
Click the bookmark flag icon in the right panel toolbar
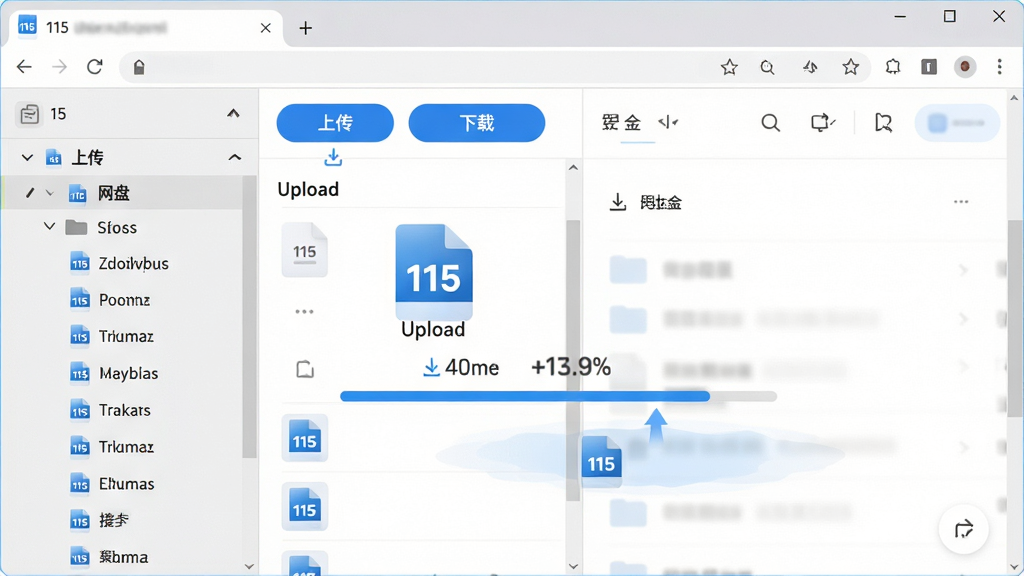coord(883,122)
